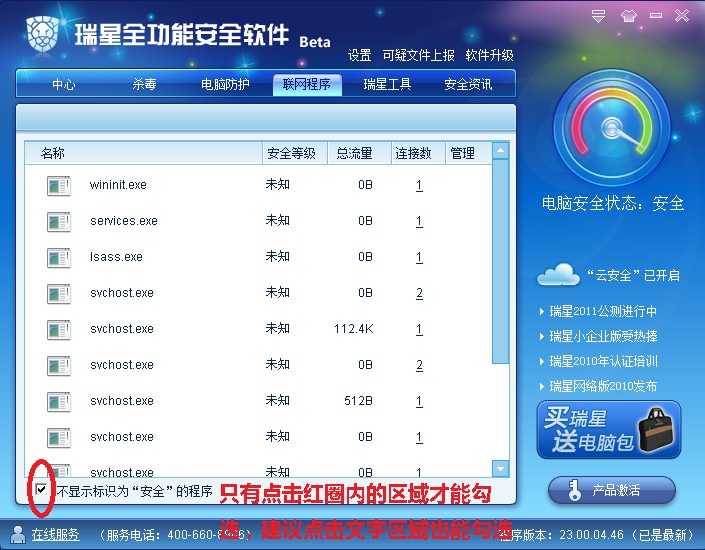Sort by the 安全等级 column header
The width and height of the screenshot is (705, 550).
[294, 153]
